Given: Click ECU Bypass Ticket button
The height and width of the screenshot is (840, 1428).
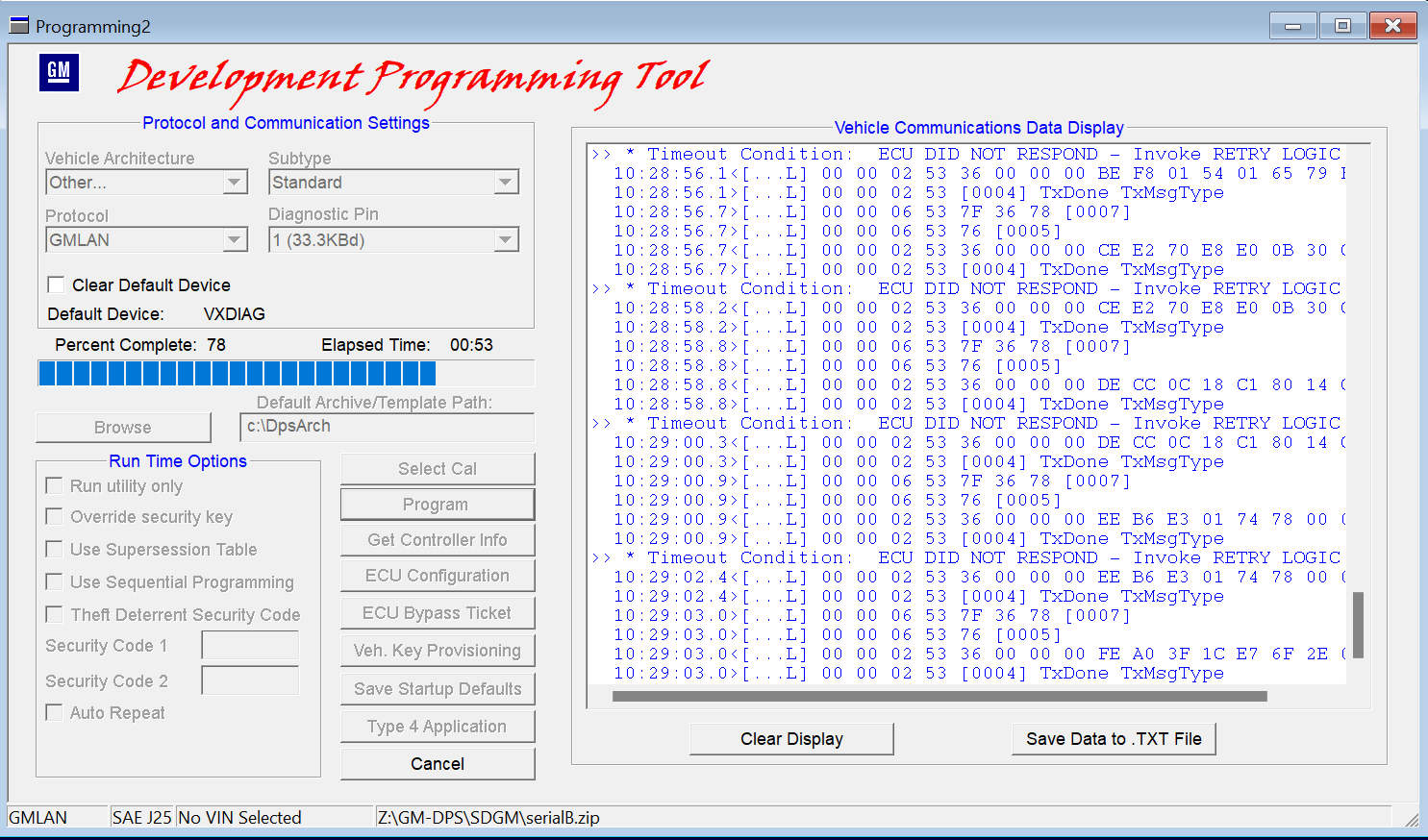Looking at the screenshot, I should point(438,613).
